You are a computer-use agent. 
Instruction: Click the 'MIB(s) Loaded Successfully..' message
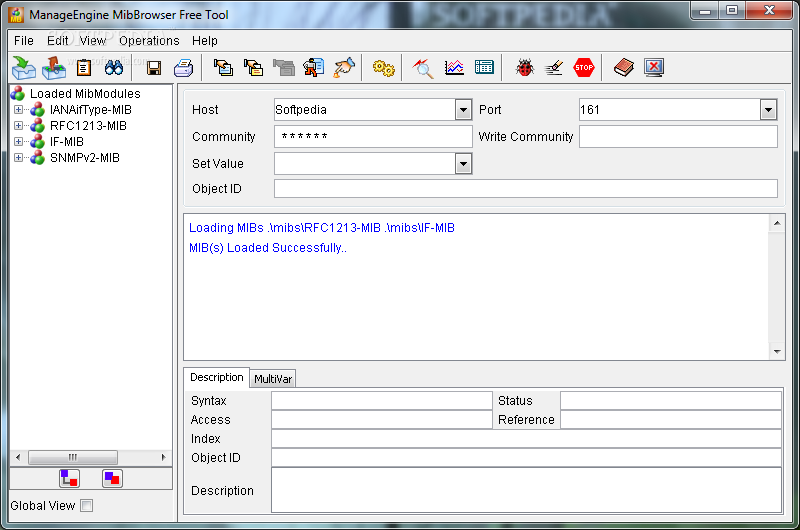pos(268,248)
